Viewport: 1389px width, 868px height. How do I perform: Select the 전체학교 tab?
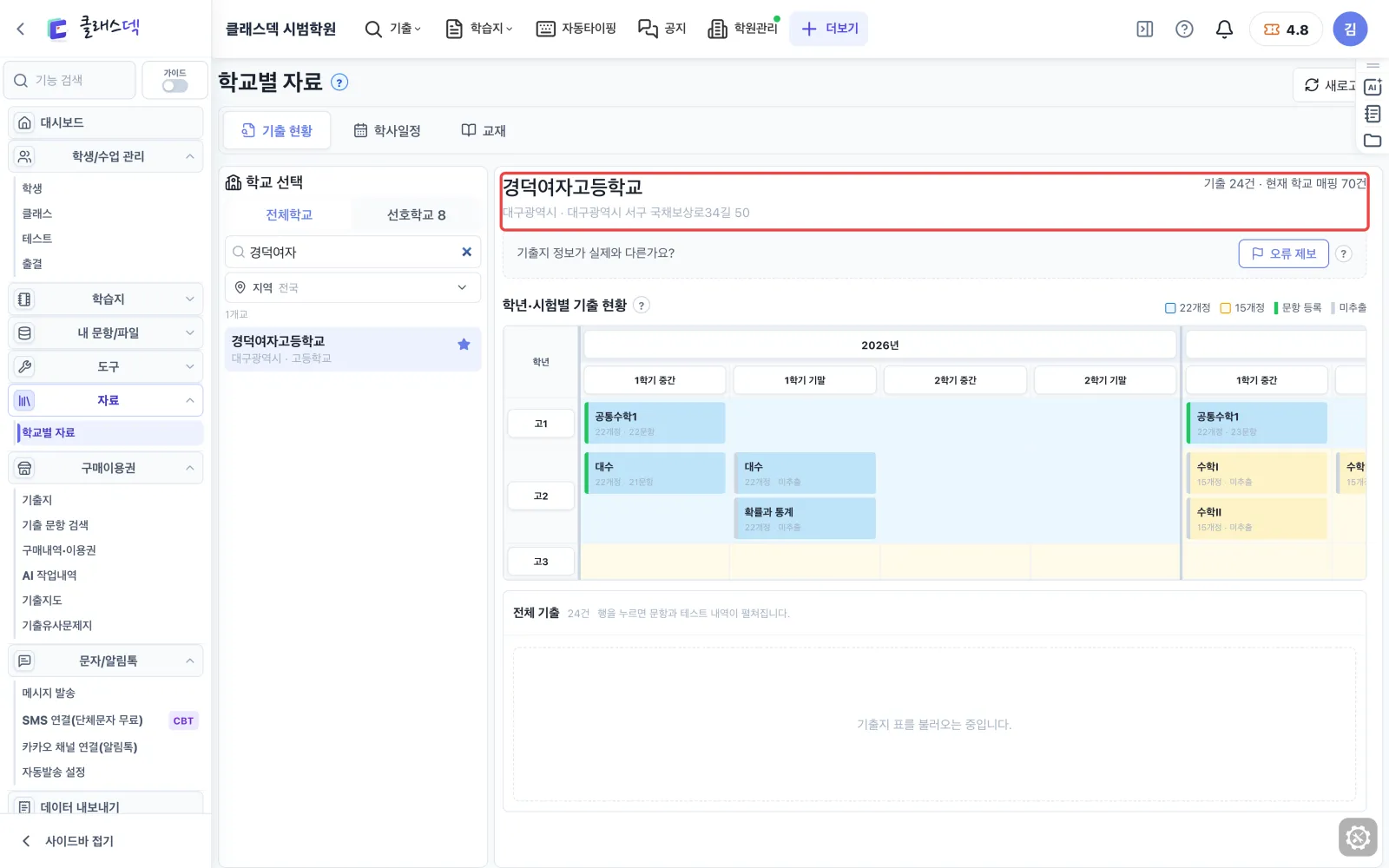click(289, 214)
